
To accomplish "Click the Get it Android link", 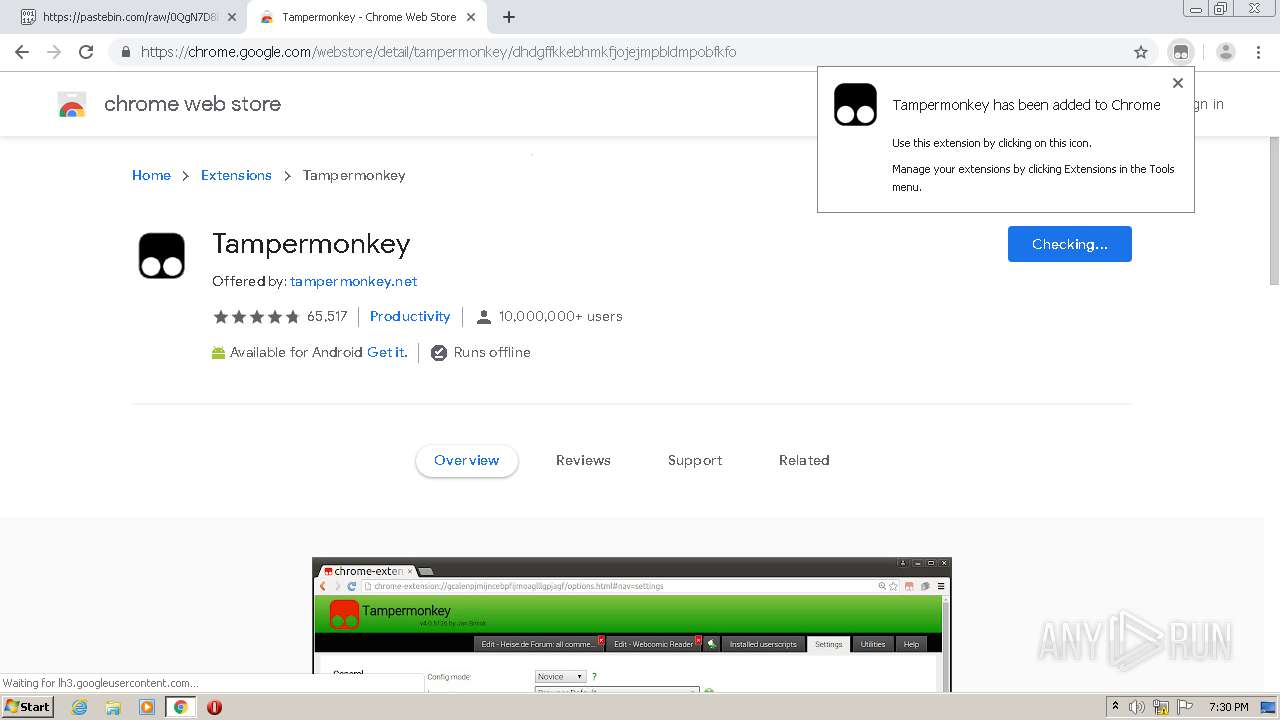I will (x=387, y=352).
